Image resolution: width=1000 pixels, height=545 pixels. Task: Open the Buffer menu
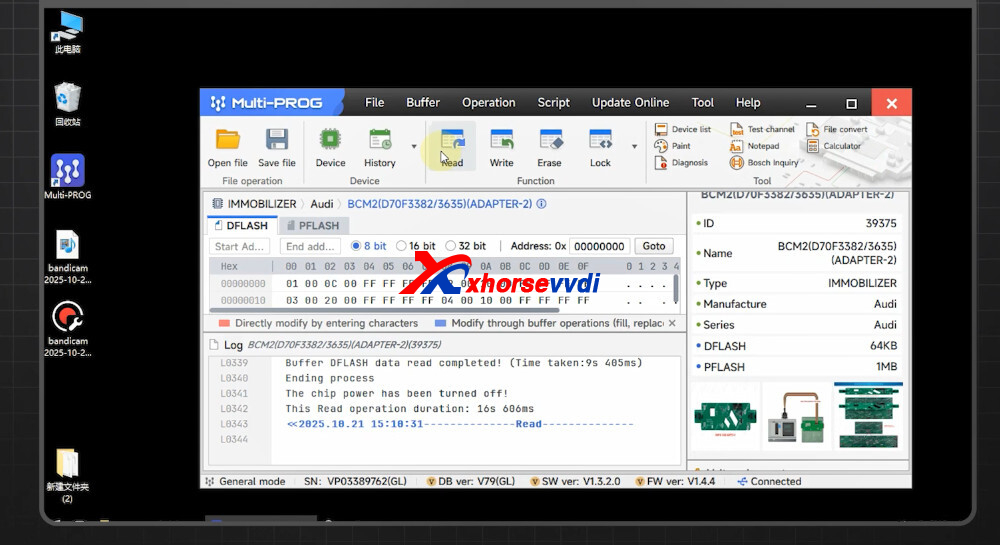click(x=423, y=103)
